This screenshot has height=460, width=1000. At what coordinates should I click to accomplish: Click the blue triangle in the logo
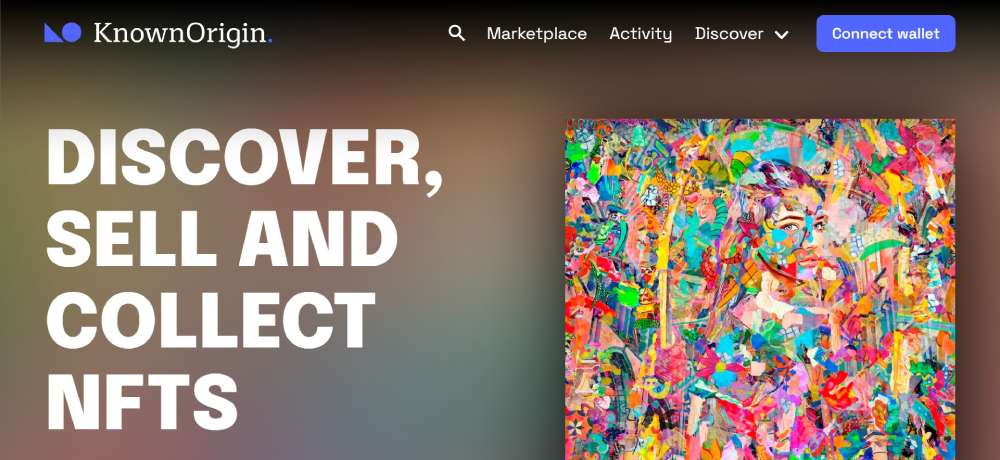53,33
